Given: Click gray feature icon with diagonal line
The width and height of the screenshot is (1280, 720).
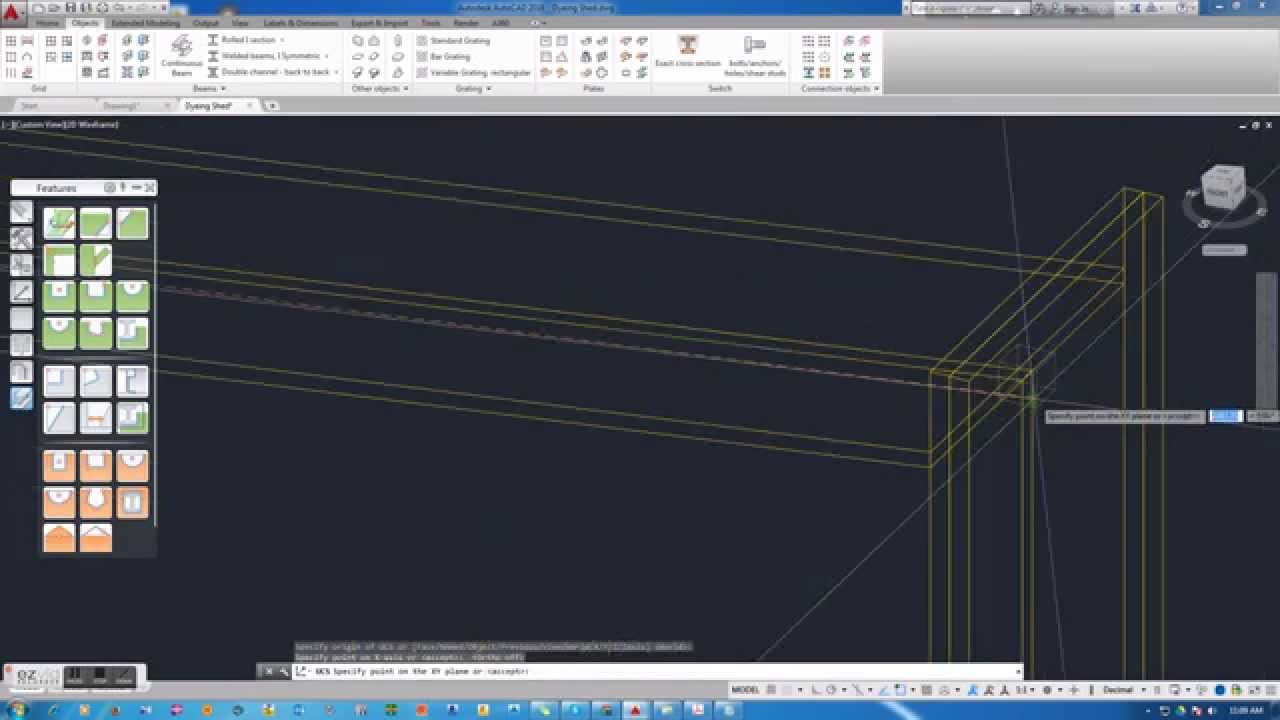Looking at the screenshot, I should click(59, 417).
